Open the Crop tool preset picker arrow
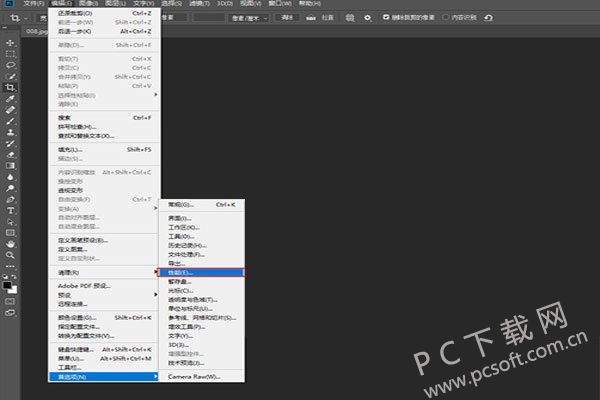This screenshot has height=400, width=600. (26, 18)
